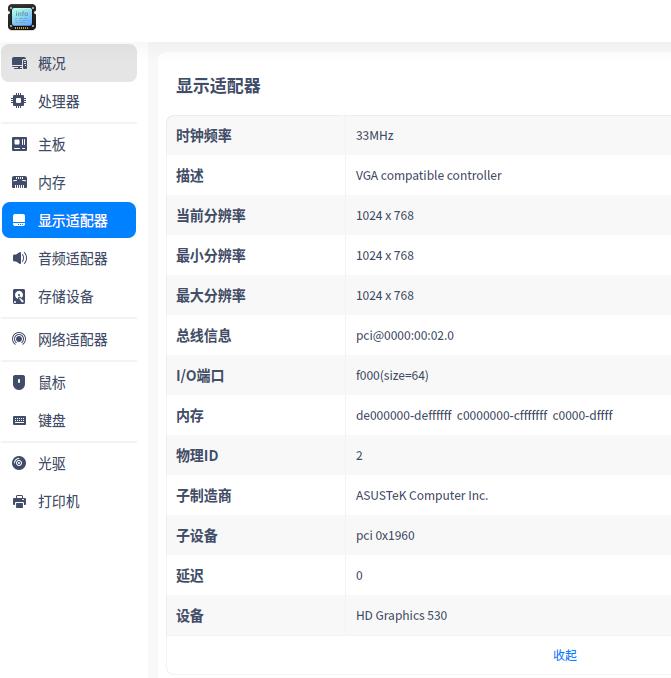Click the device manager app icon

(22, 17)
